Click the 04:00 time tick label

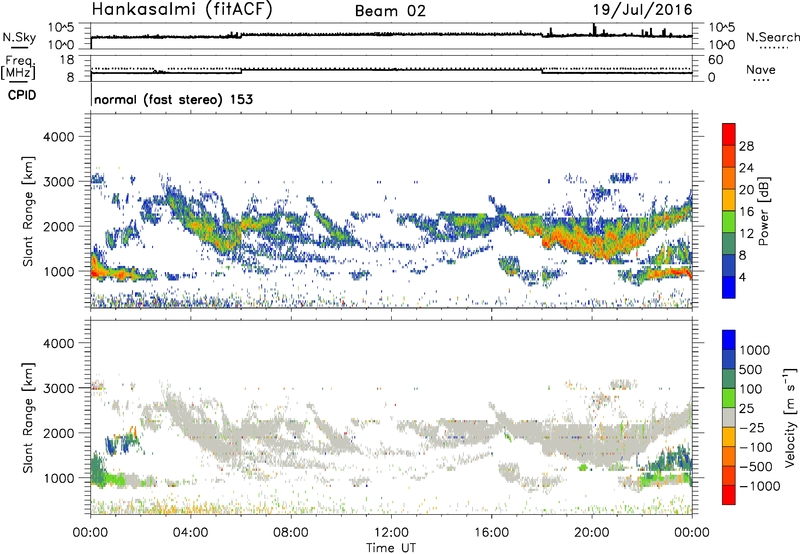pos(190,533)
